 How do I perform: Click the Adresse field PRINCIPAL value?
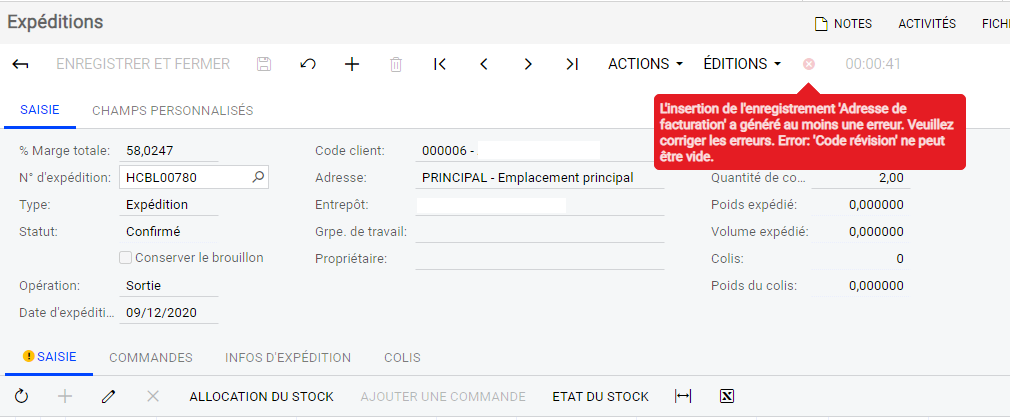[x=540, y=178]
